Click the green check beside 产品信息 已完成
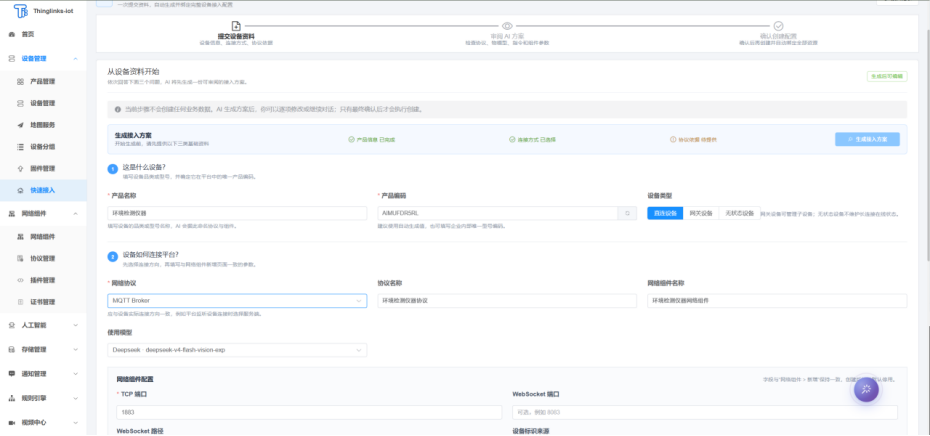 coord(351,139)
